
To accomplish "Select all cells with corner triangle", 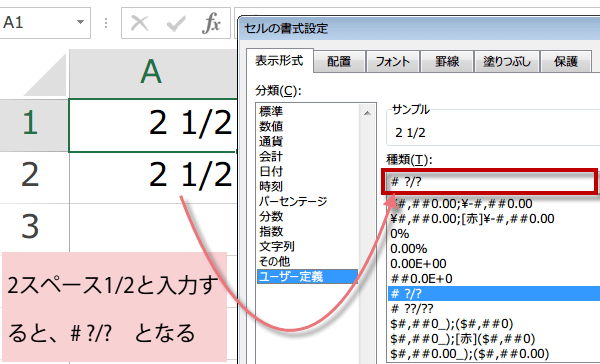I will pyautogui.click(x=44, y=75).
